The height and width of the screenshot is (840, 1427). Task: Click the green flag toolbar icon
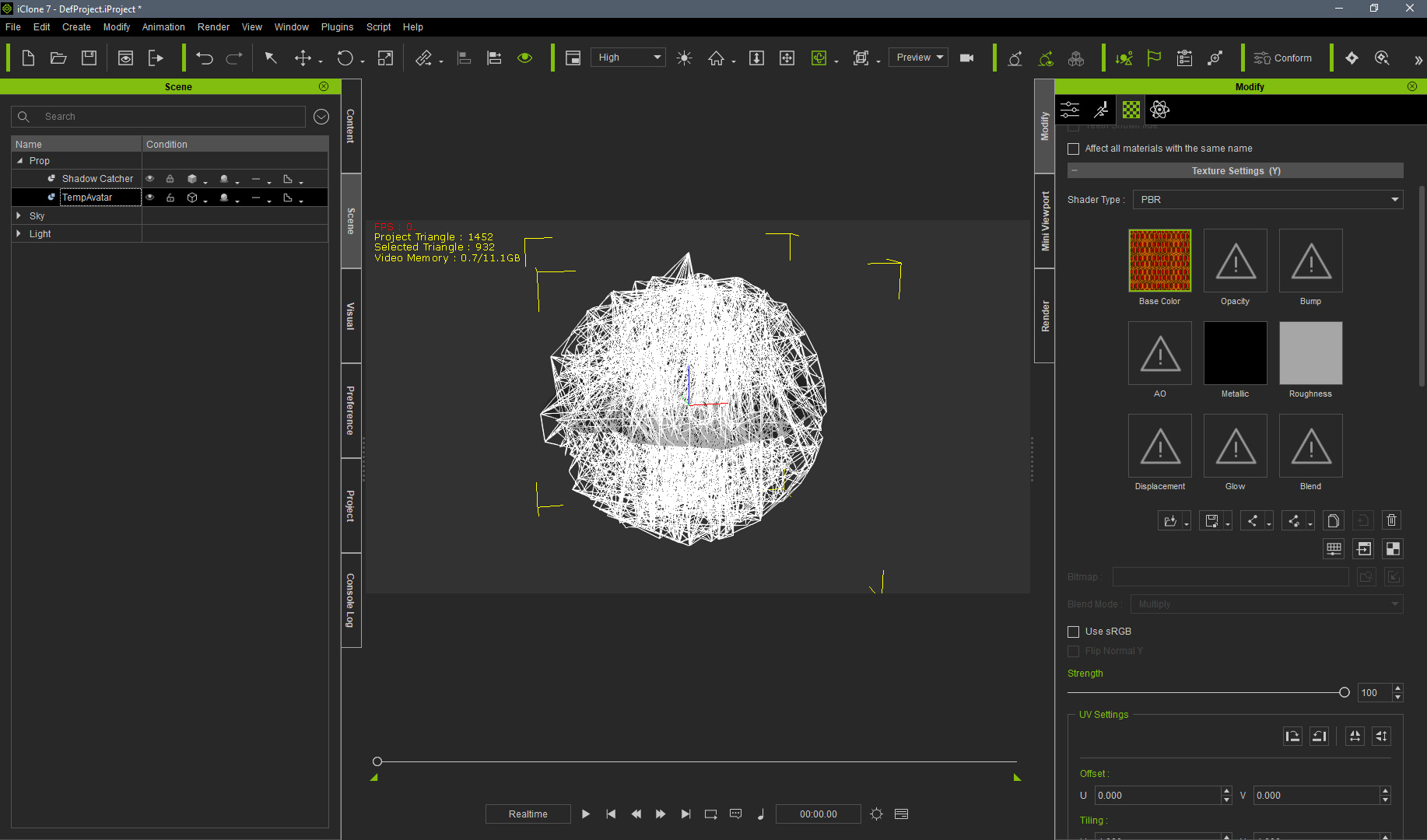(1154, 58)
